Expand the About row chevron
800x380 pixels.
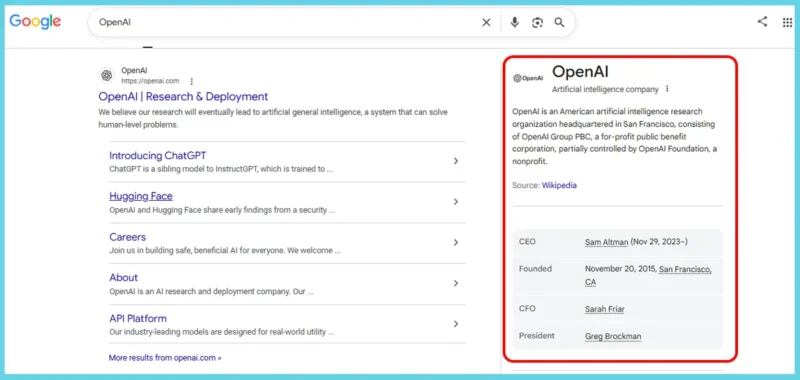[x=456, y=283]
